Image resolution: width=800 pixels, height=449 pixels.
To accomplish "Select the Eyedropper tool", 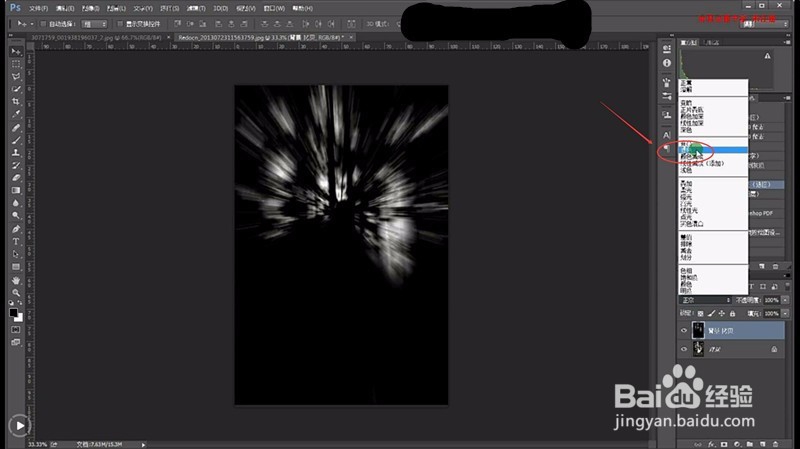I will click(16, 114).
